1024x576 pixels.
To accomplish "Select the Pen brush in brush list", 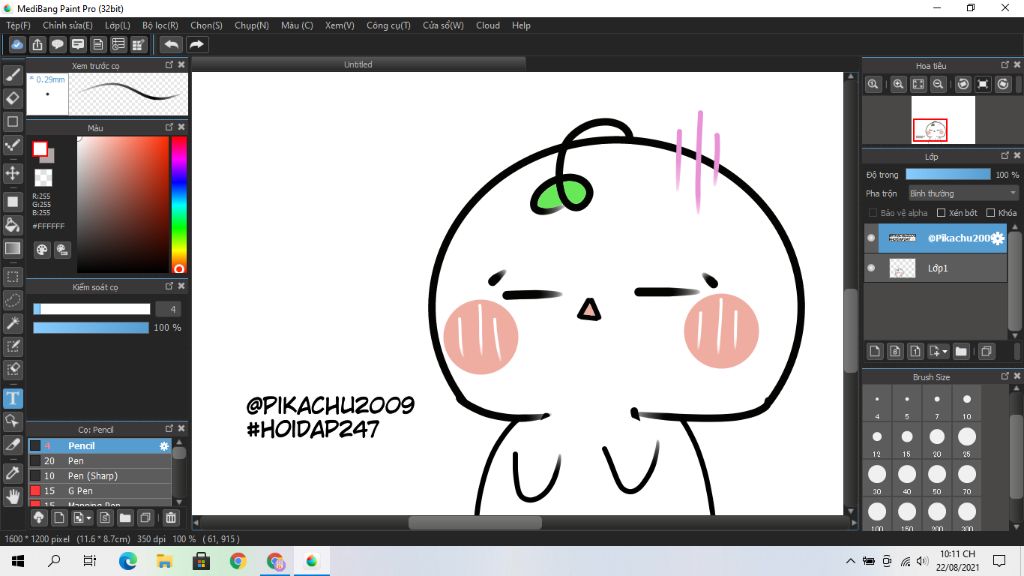I will point(99,461).
